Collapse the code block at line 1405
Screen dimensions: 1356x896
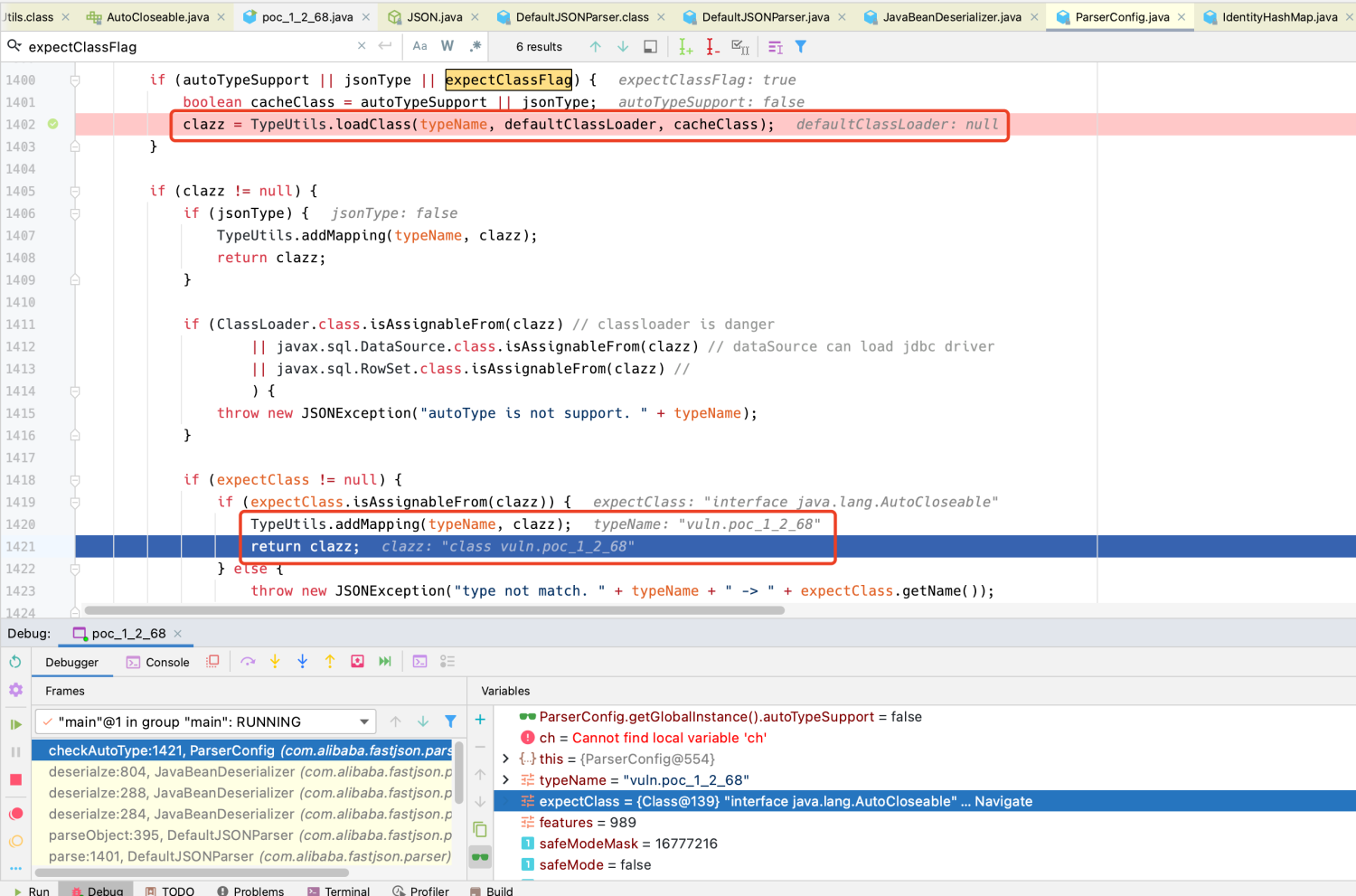click(75, 191)
